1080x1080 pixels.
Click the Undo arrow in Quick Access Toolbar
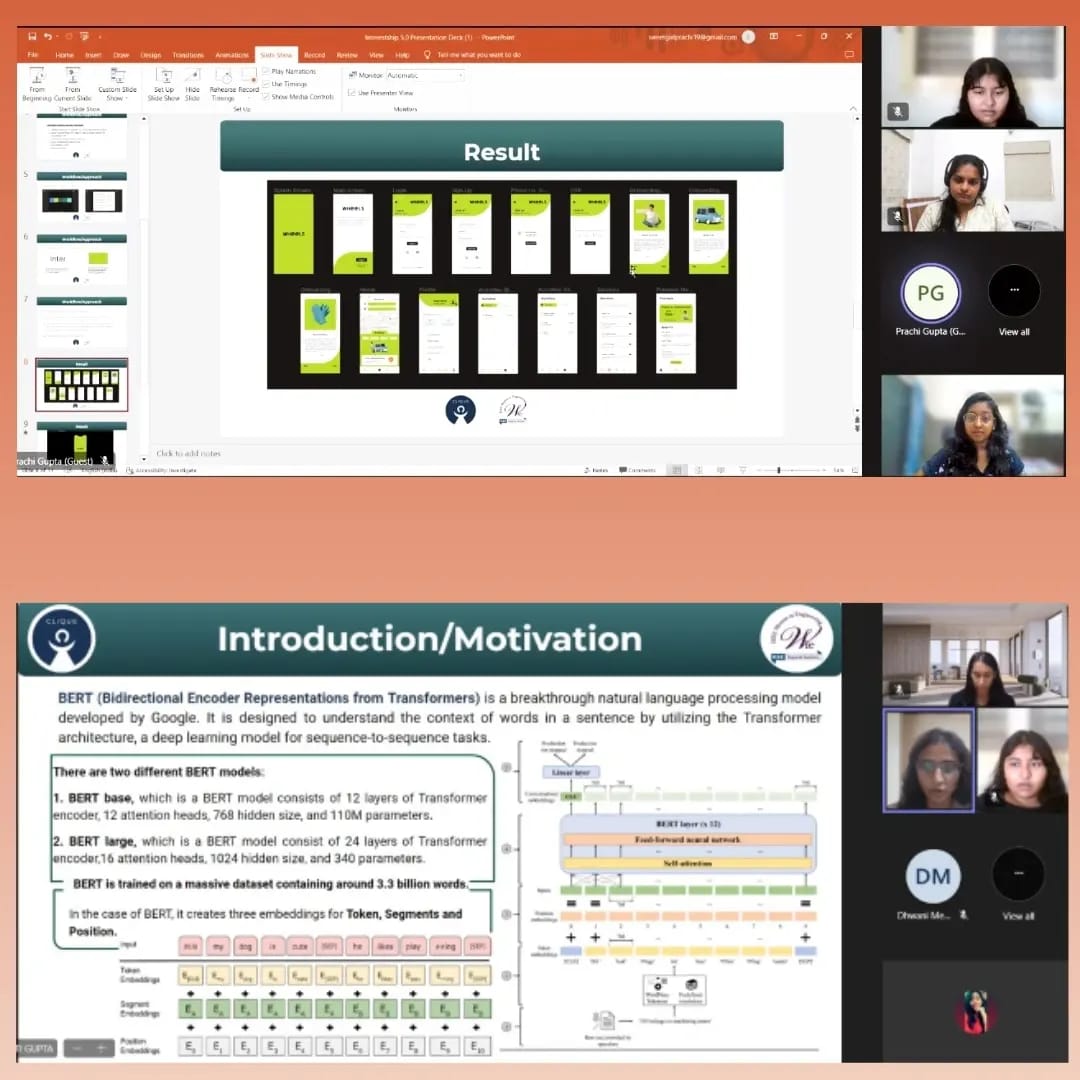pos(48,37)
